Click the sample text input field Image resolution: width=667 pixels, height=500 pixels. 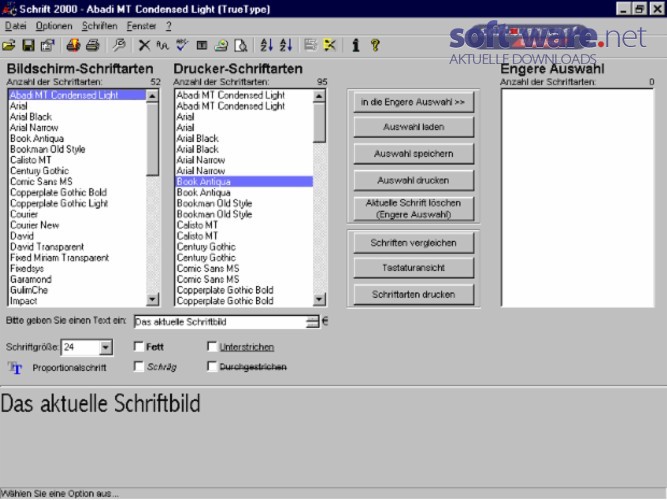click(x=220, y=322)
